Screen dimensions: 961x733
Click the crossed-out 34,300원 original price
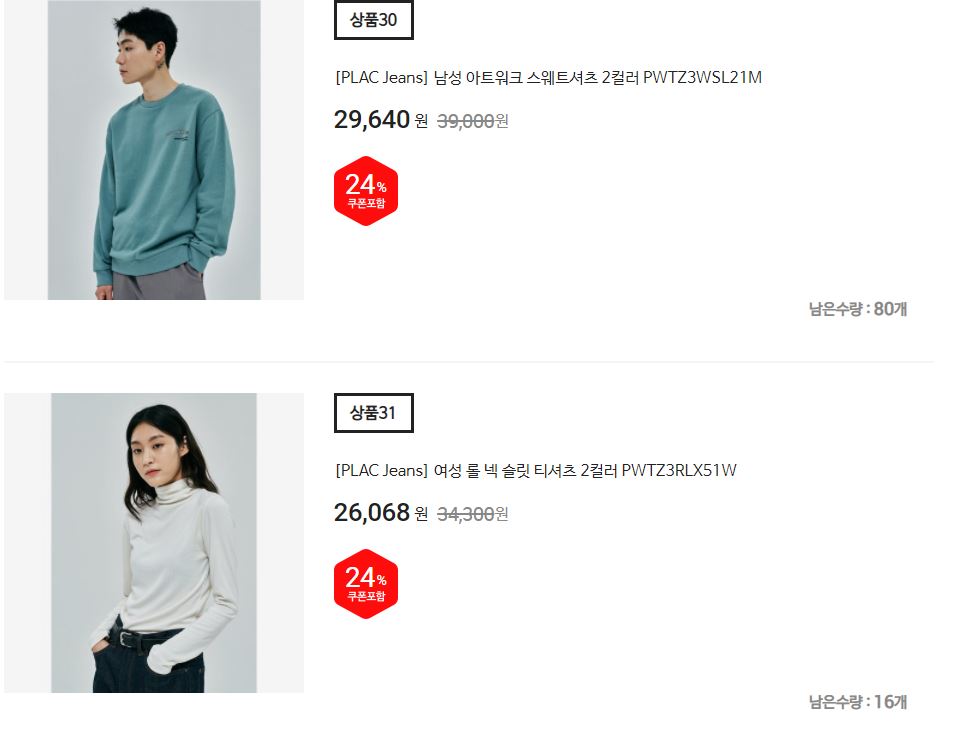[473, 514]
